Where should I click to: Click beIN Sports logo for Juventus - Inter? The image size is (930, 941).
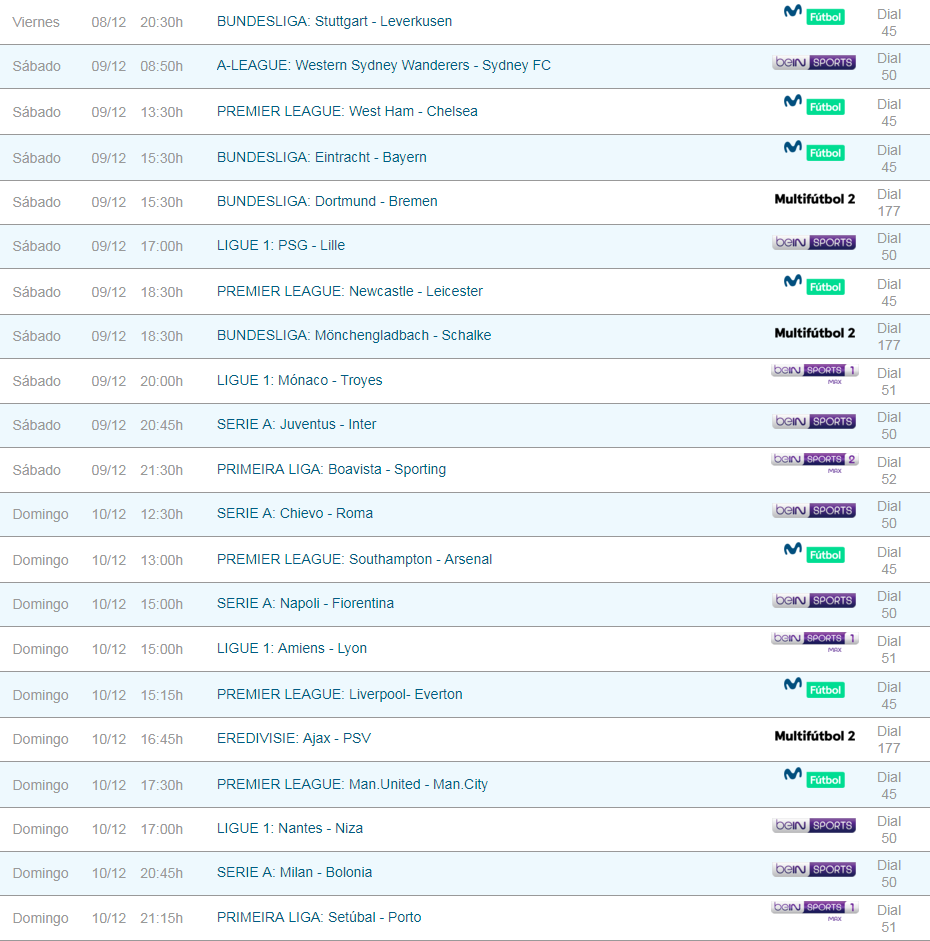[813, 421]
